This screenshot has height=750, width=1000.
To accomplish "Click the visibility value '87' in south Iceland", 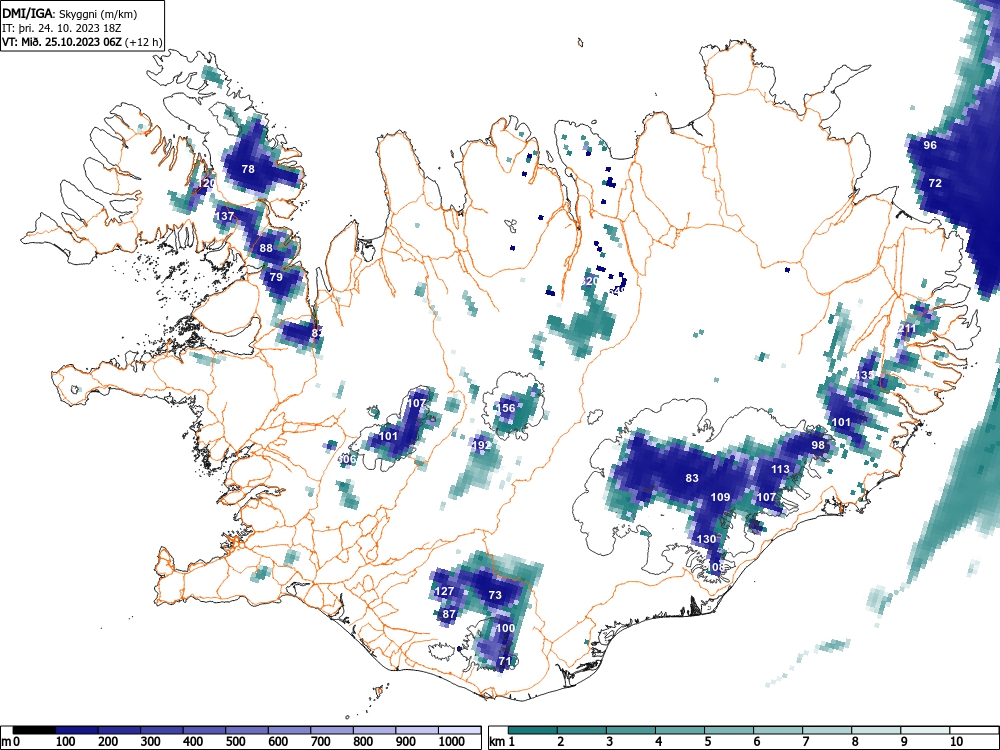I will [x=449, y=615].
